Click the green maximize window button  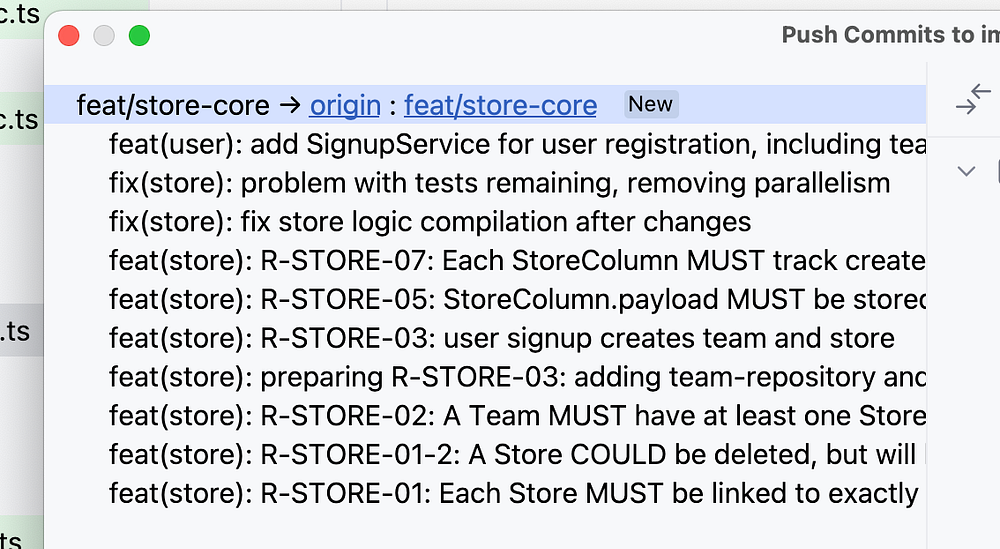click(x=139, y=36)
